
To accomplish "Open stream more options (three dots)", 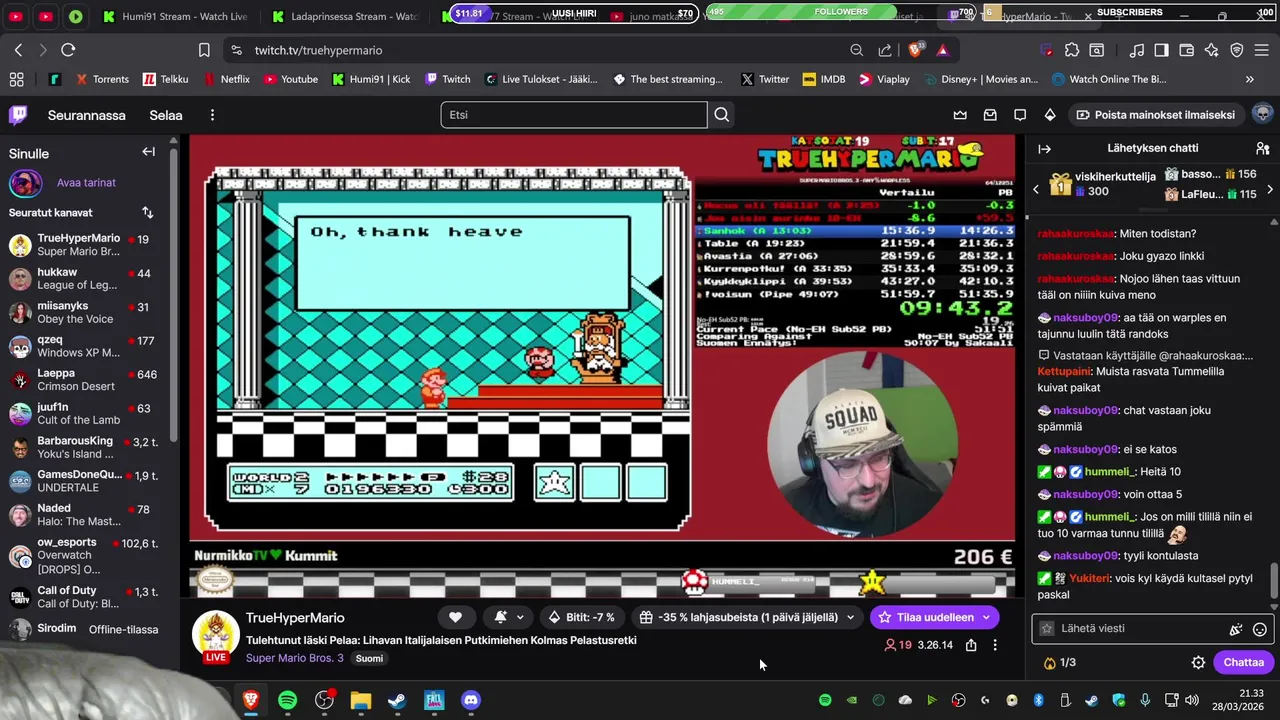I will (995, 645).
